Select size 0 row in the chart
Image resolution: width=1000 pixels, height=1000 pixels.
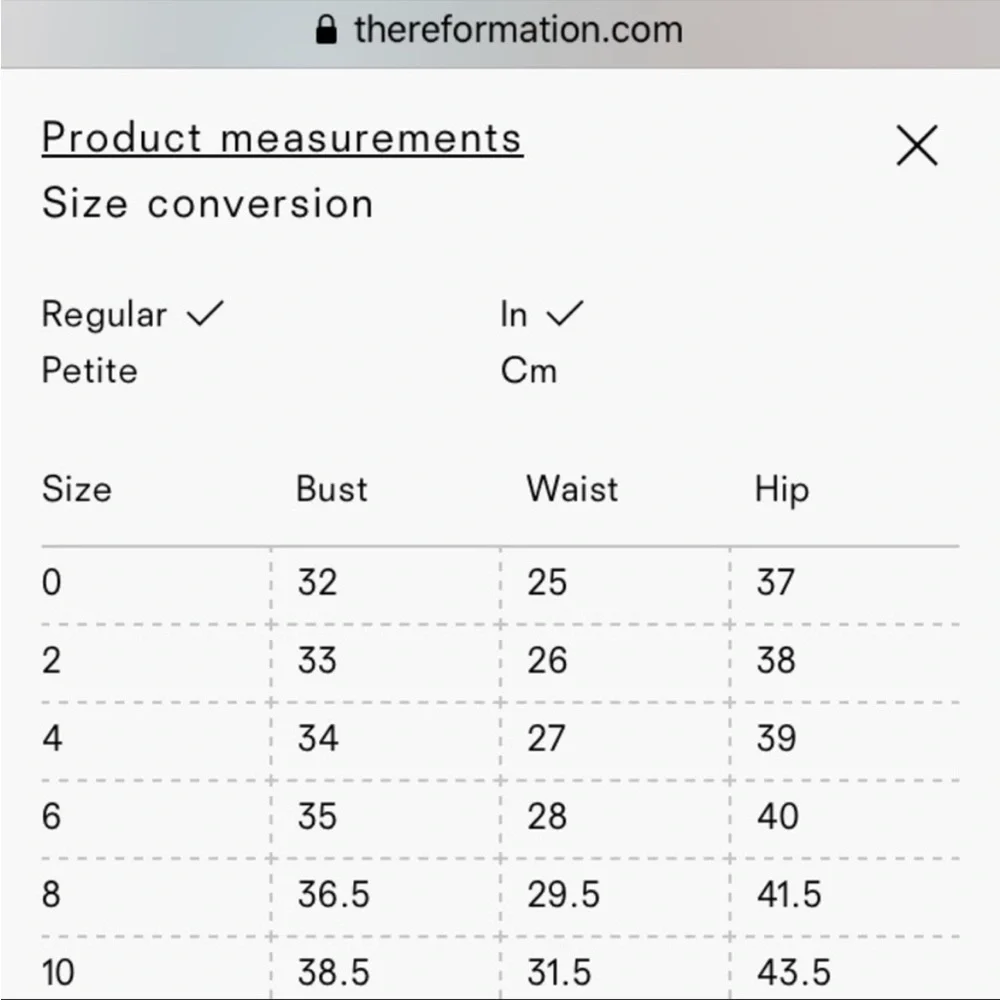[50, 582]
